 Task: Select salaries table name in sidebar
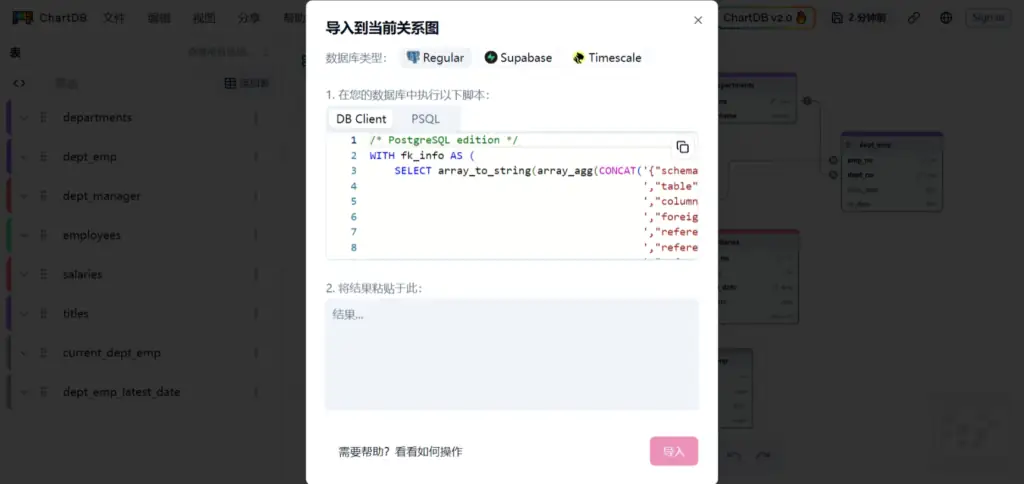82,274
